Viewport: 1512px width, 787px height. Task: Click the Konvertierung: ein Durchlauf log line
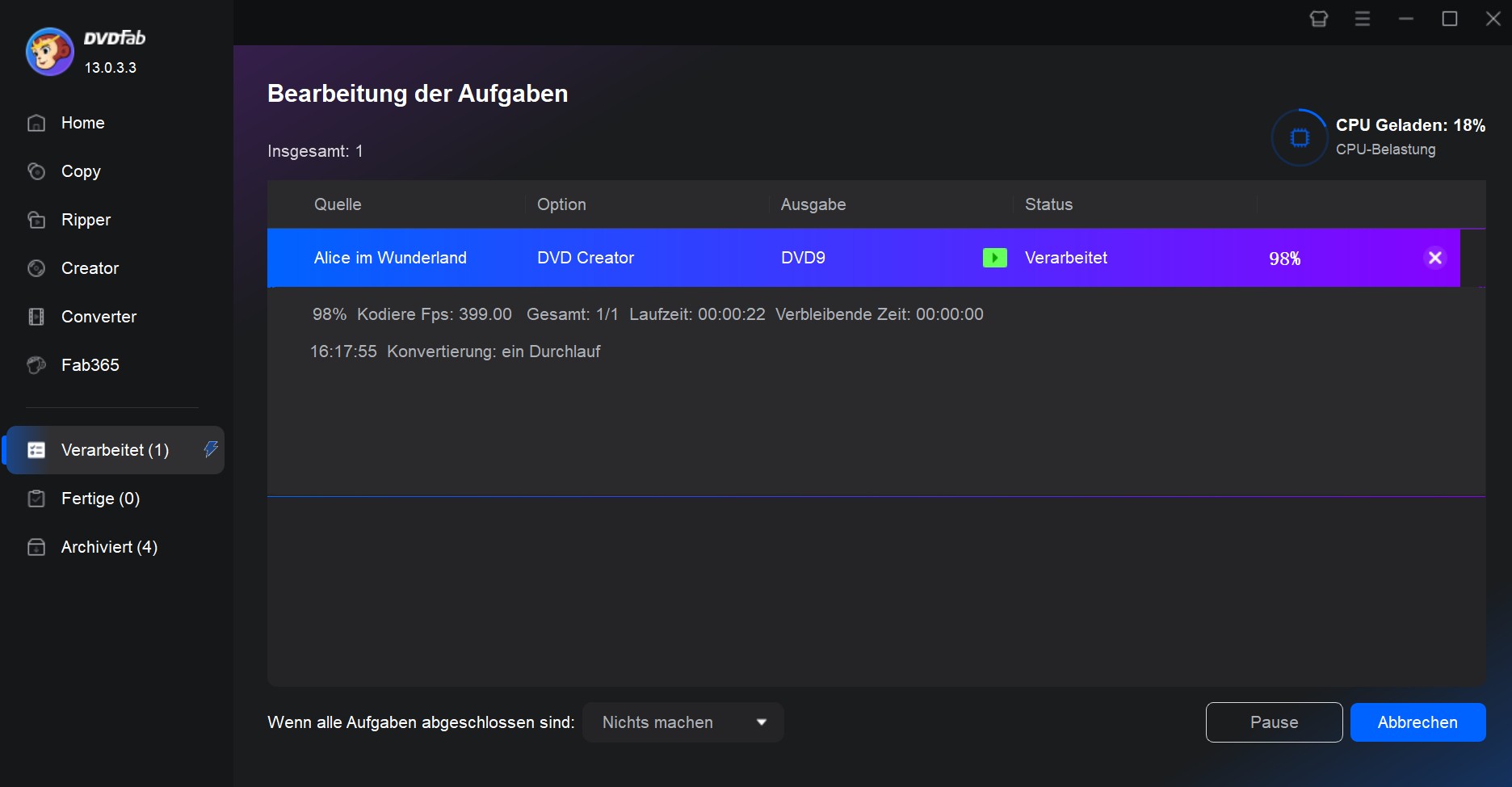tap(493, 351)
